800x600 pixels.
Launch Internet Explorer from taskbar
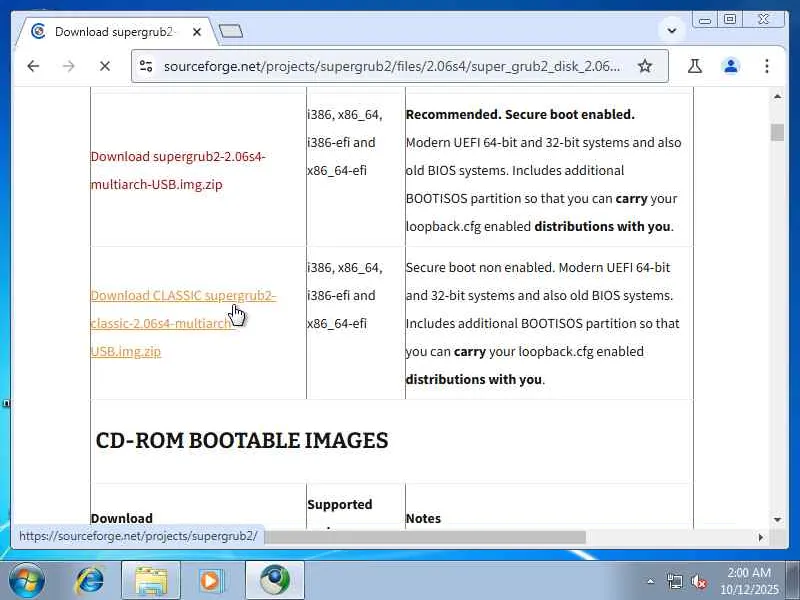[x=90, y=581]
